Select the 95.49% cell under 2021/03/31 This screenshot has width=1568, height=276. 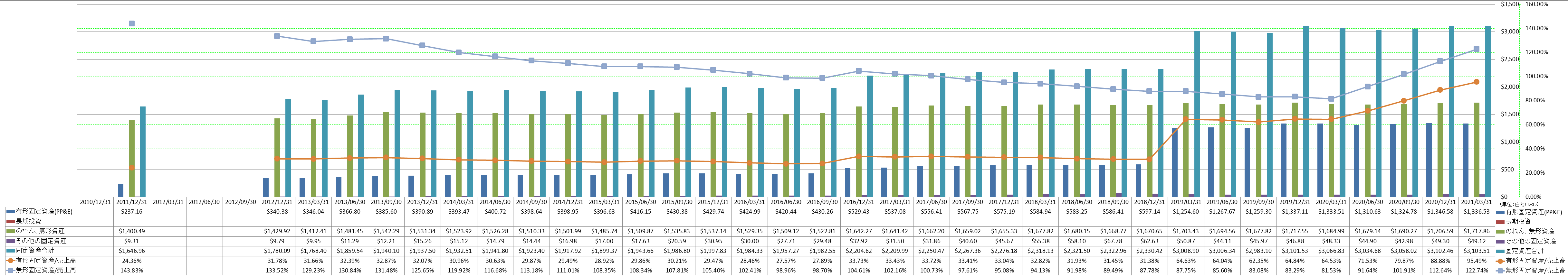tap(1476, 260)
